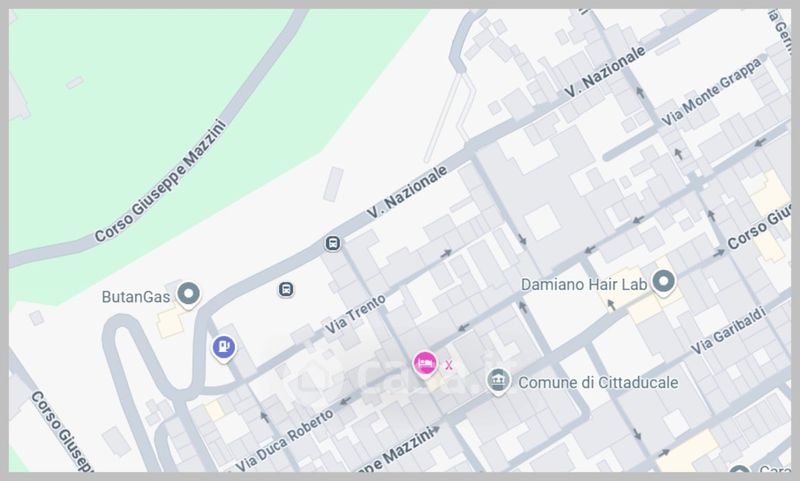Select the blue gas station pin
The width and height of the screenshot is (800, 481).
[x=223, y=348]
